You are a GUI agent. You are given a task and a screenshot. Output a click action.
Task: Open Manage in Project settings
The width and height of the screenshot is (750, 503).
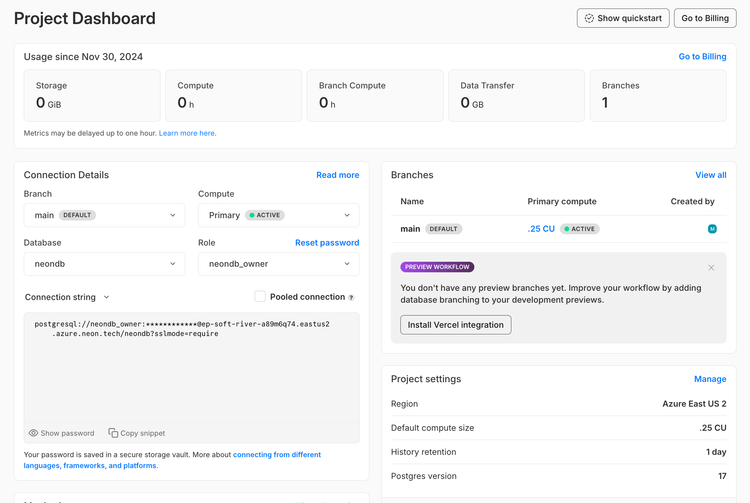[x=710, y=379]
